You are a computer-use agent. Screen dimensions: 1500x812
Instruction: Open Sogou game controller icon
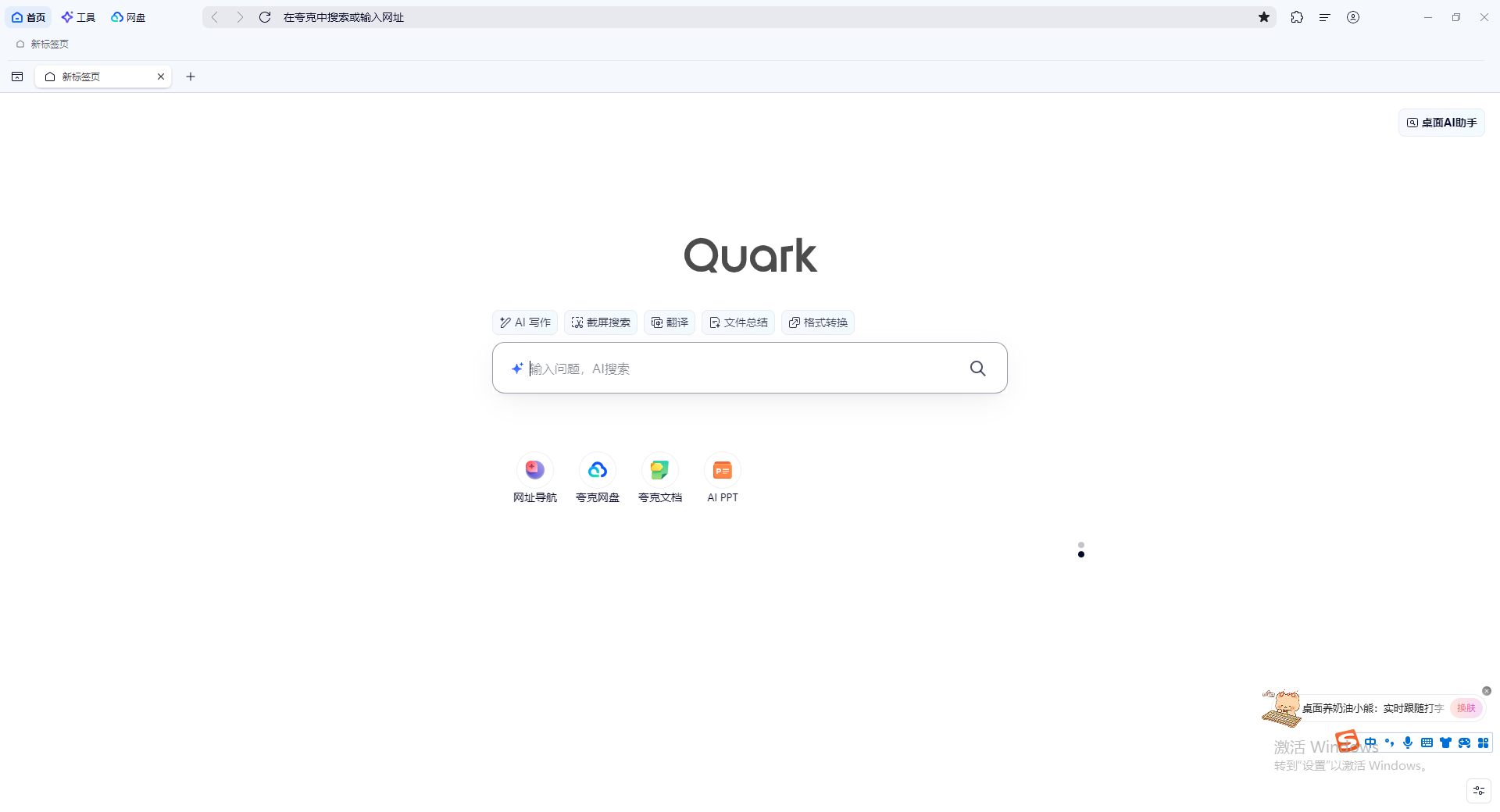1464,743
